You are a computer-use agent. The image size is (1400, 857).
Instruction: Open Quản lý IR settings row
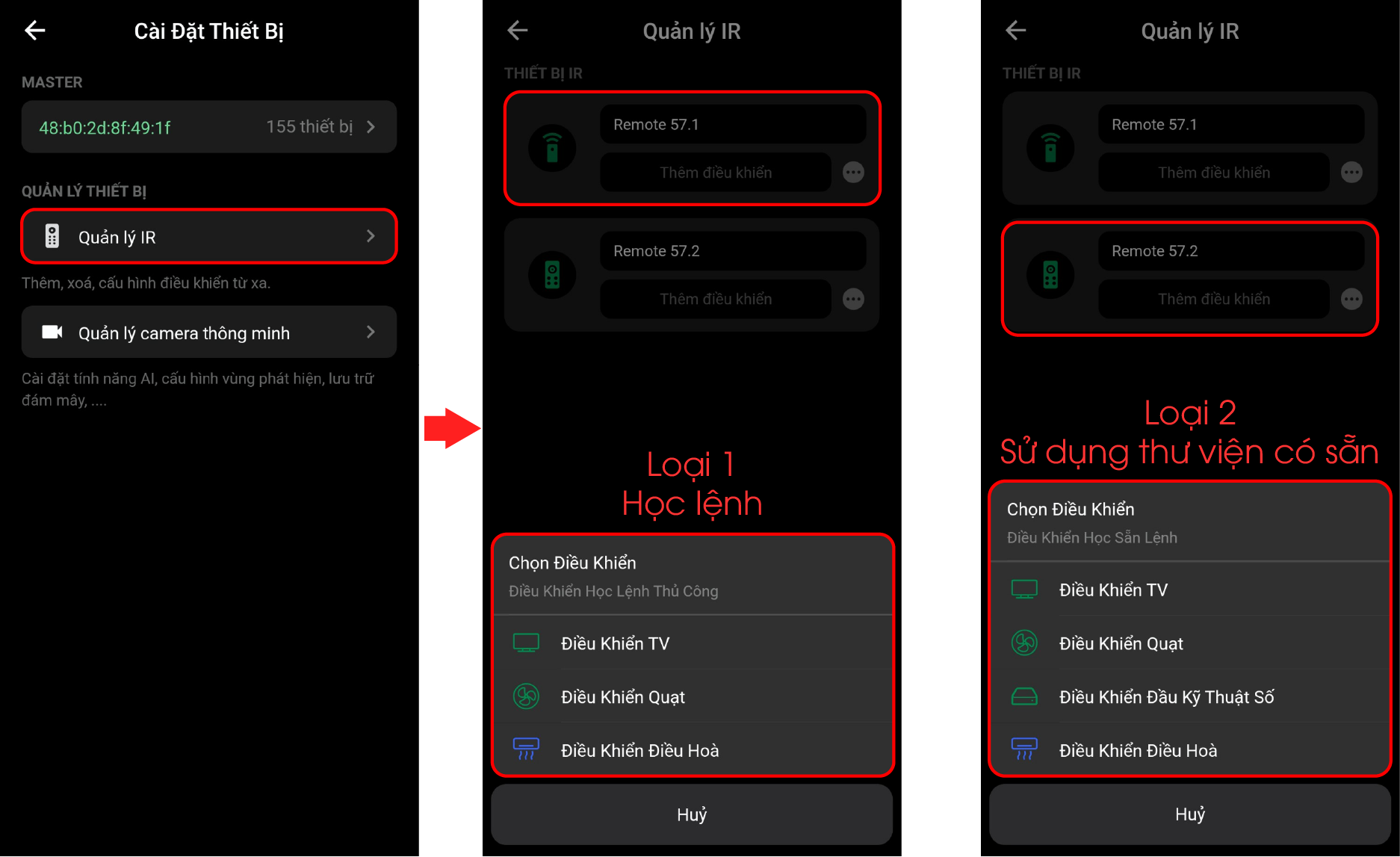click(x=209, y=237)
